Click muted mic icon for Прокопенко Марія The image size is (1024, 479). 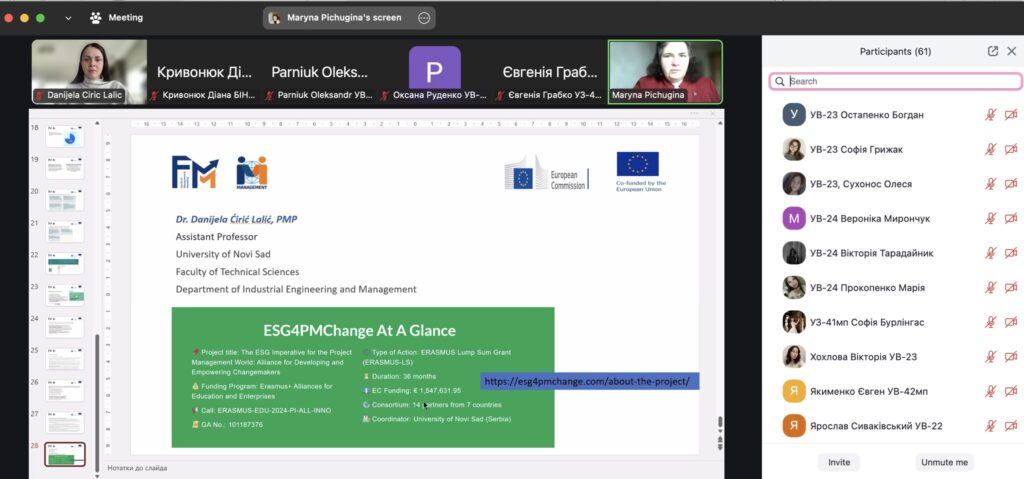[991, 288]
